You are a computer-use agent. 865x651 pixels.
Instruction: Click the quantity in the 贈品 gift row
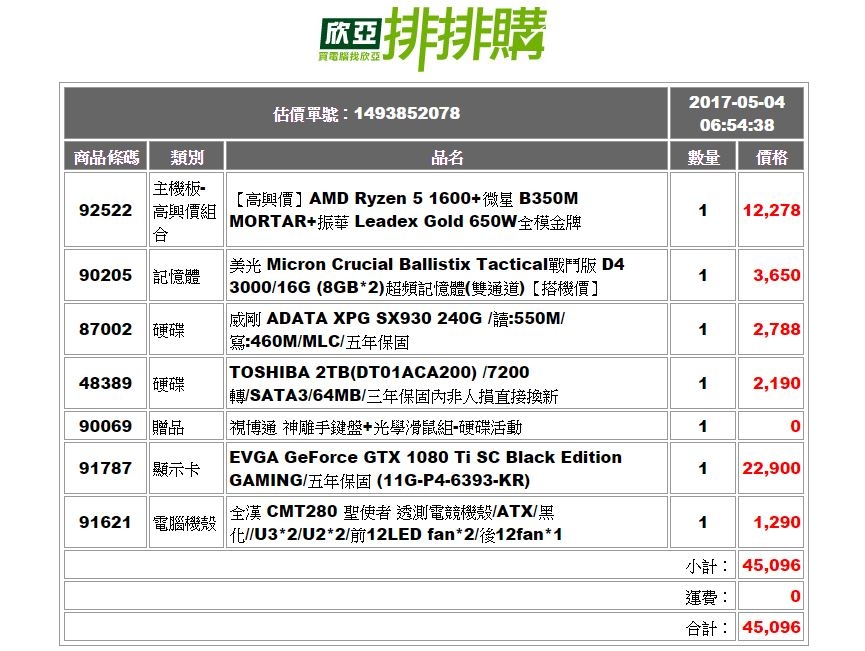click(703, 426)
